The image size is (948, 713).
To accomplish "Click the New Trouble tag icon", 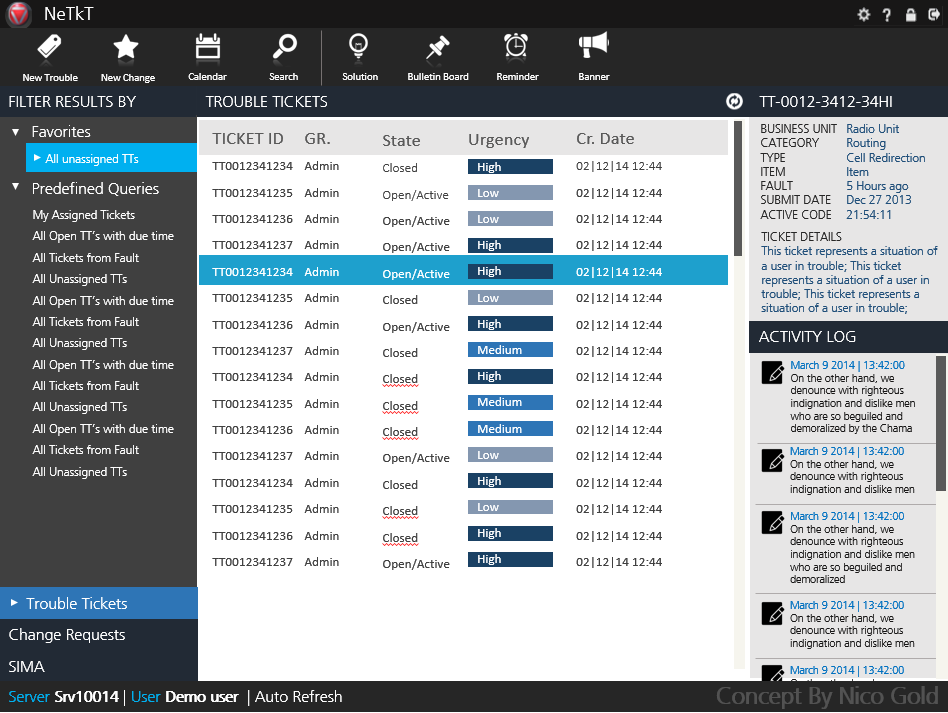I will (50, 47).
